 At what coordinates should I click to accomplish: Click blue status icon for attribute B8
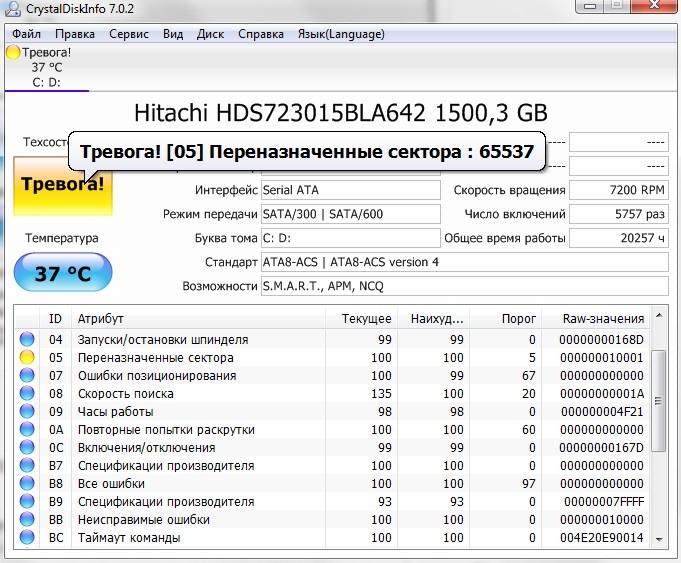coord(27,484)
